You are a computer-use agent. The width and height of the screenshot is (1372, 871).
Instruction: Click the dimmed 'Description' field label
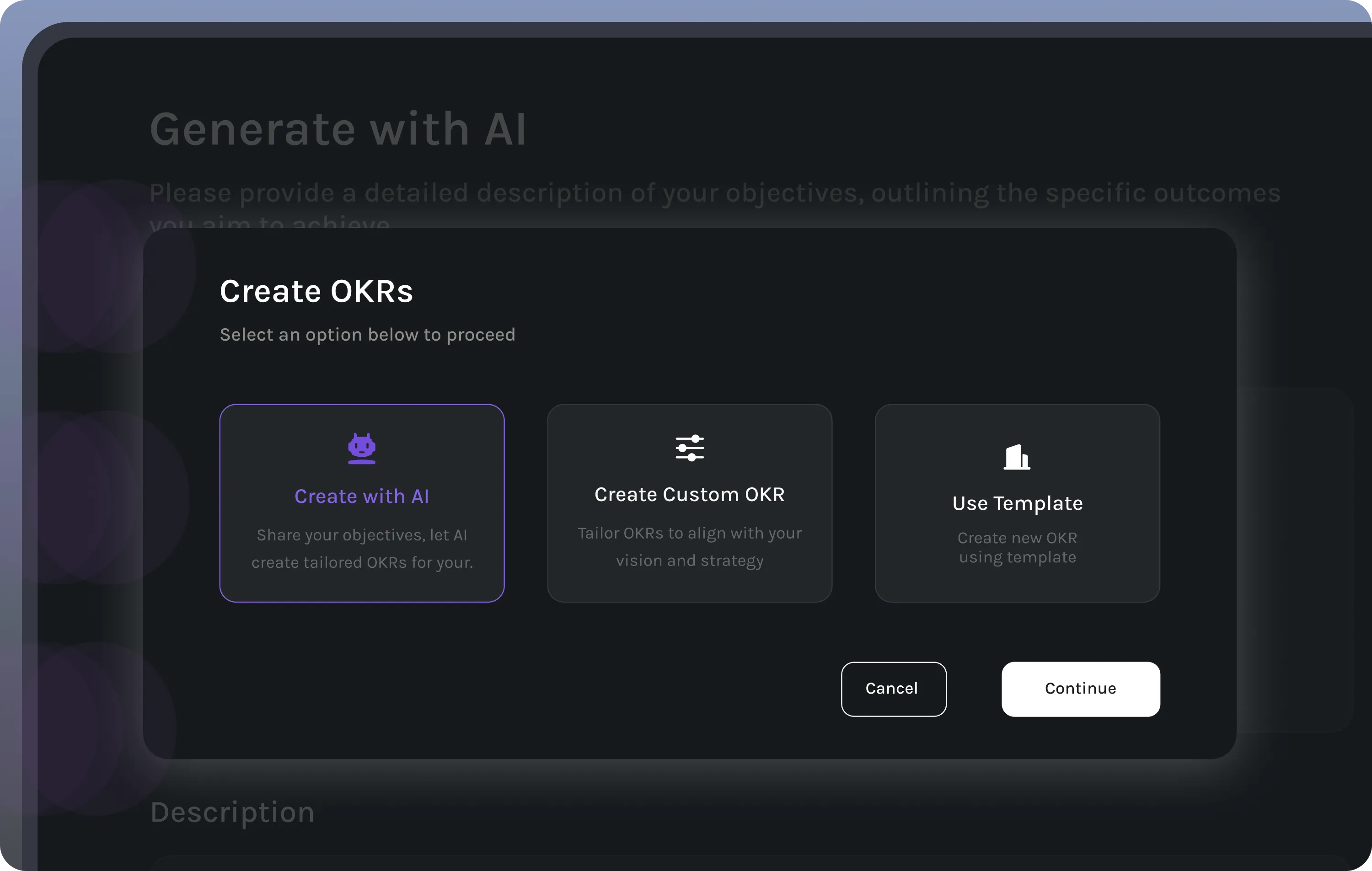click(x=232, y=812)
